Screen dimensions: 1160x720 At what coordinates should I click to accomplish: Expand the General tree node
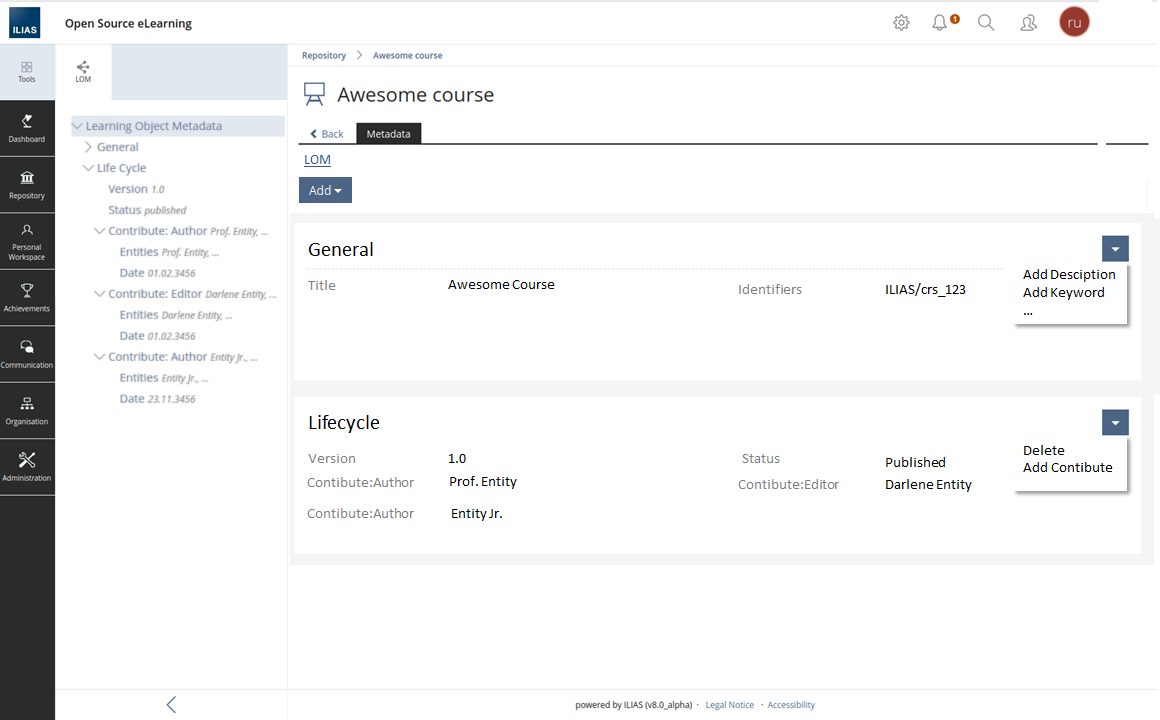click(88, 147)
